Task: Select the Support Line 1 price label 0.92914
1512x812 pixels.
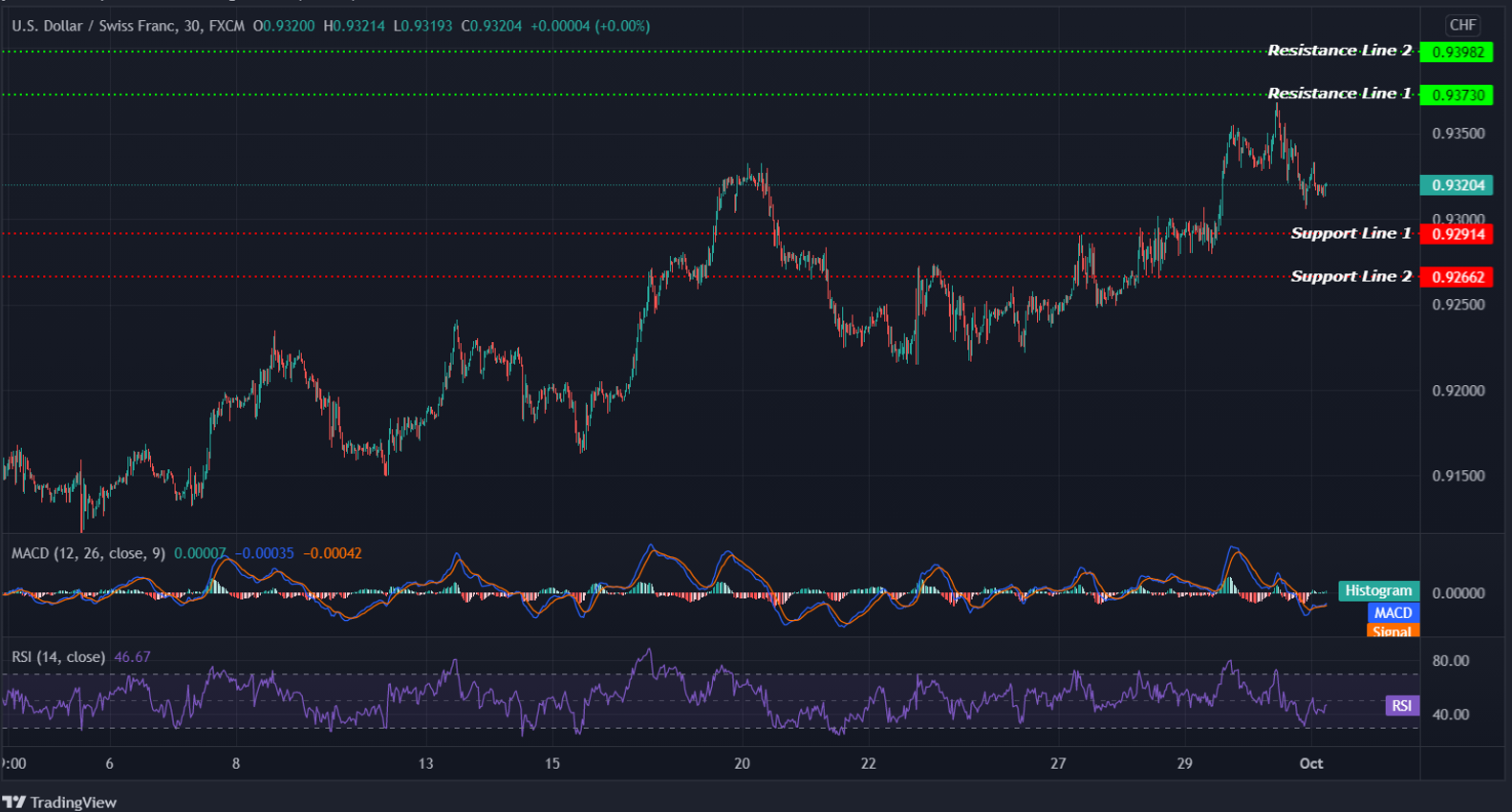Action: pyautogui.click(x=1457, y=234)
